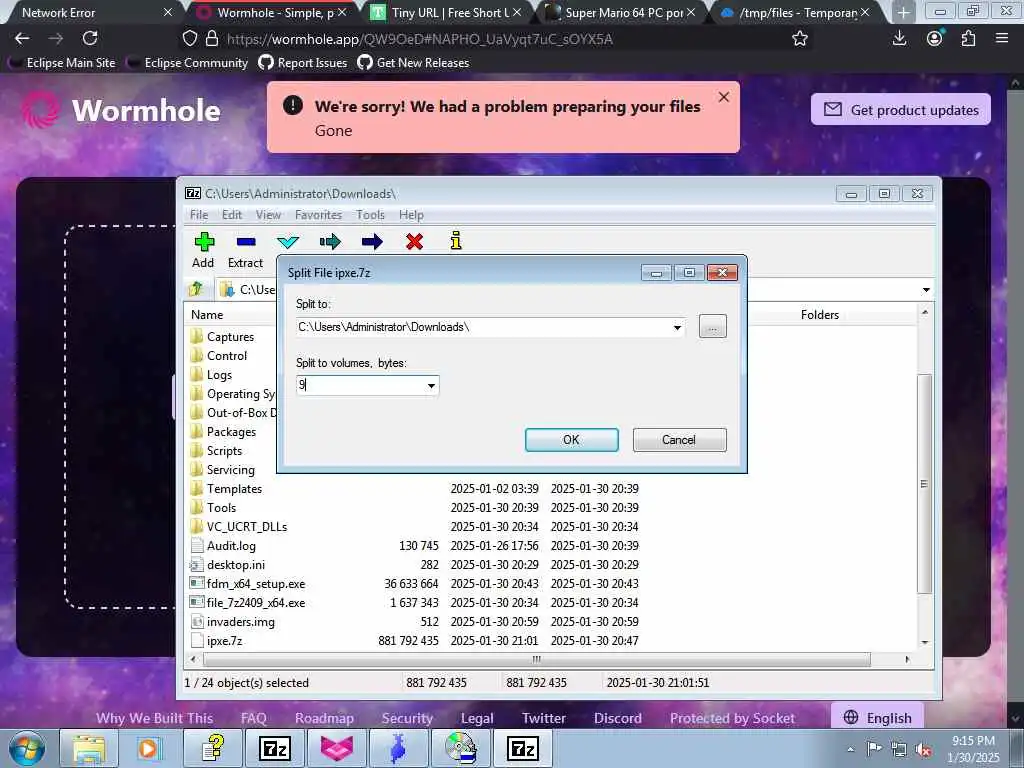Screen dimensions: 1024x768
Task: Open the Firefox hamburger menu
Action: (x=1002, y=39)
